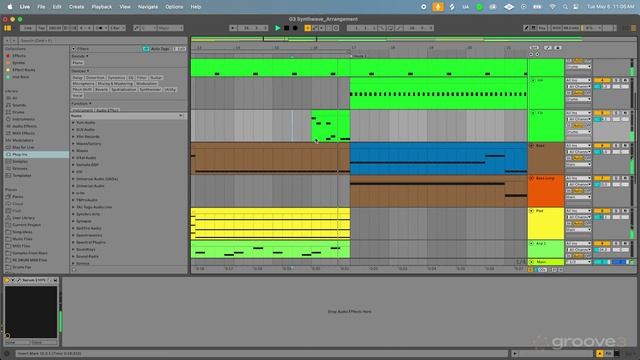Deactivate the Pad track activator
Viewport: 640px width, 360px height.
coord(602,211)
